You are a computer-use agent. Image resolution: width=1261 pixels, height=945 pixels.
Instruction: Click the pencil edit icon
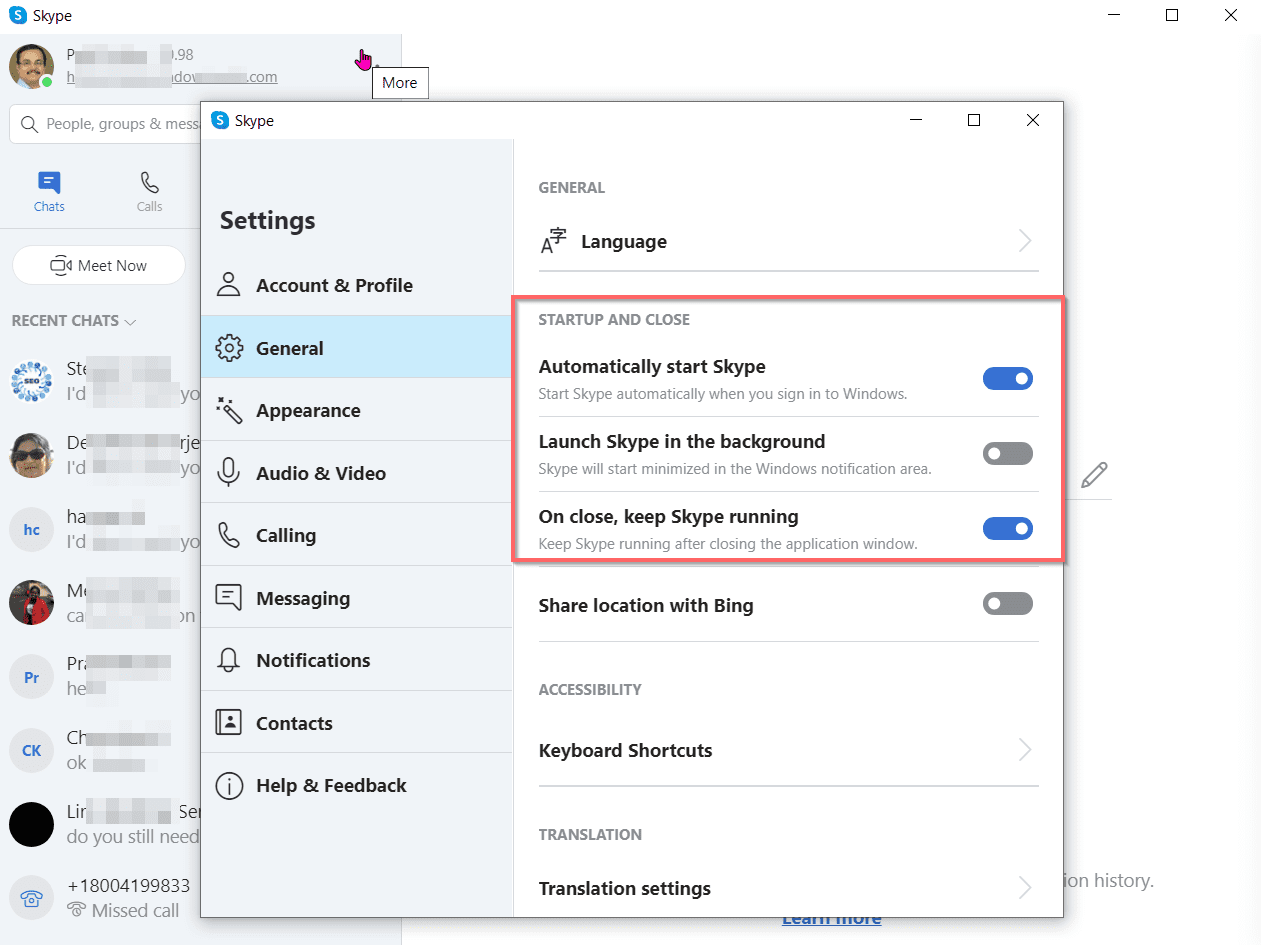(1094, 474)
